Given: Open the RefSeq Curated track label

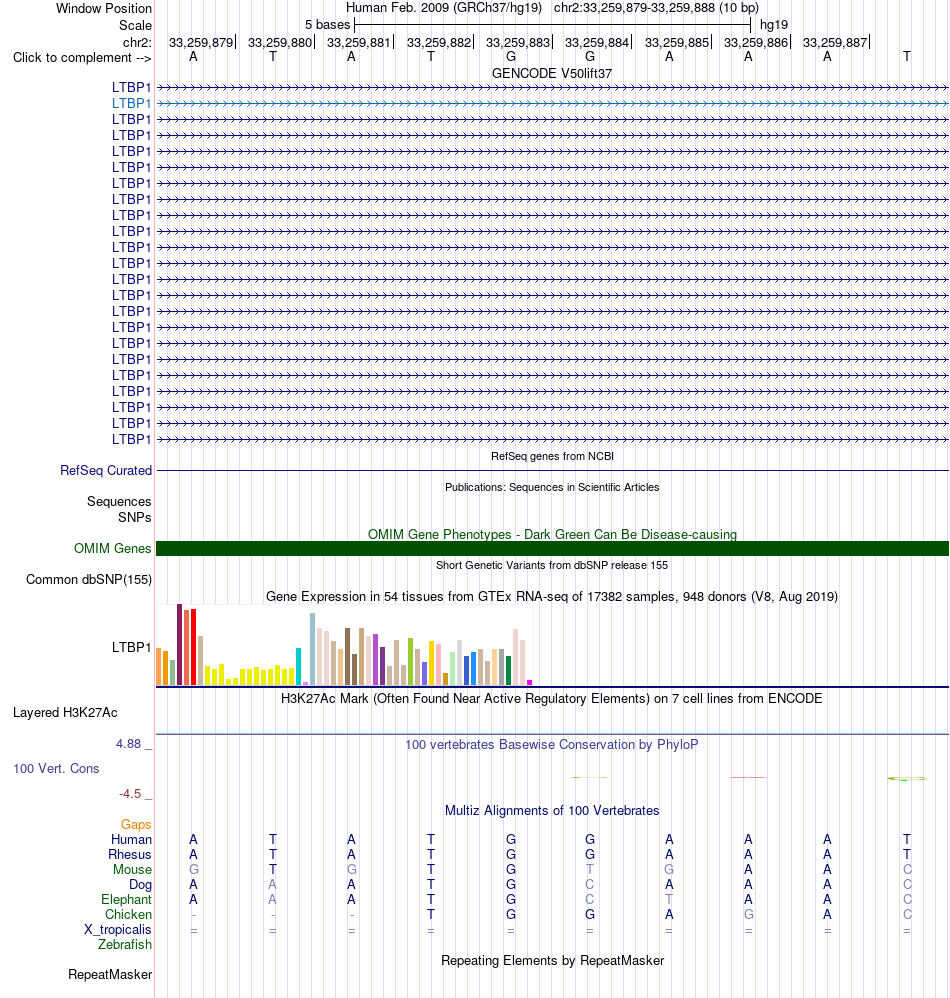Looking at the screenshot, I should [x=106, y=470].
